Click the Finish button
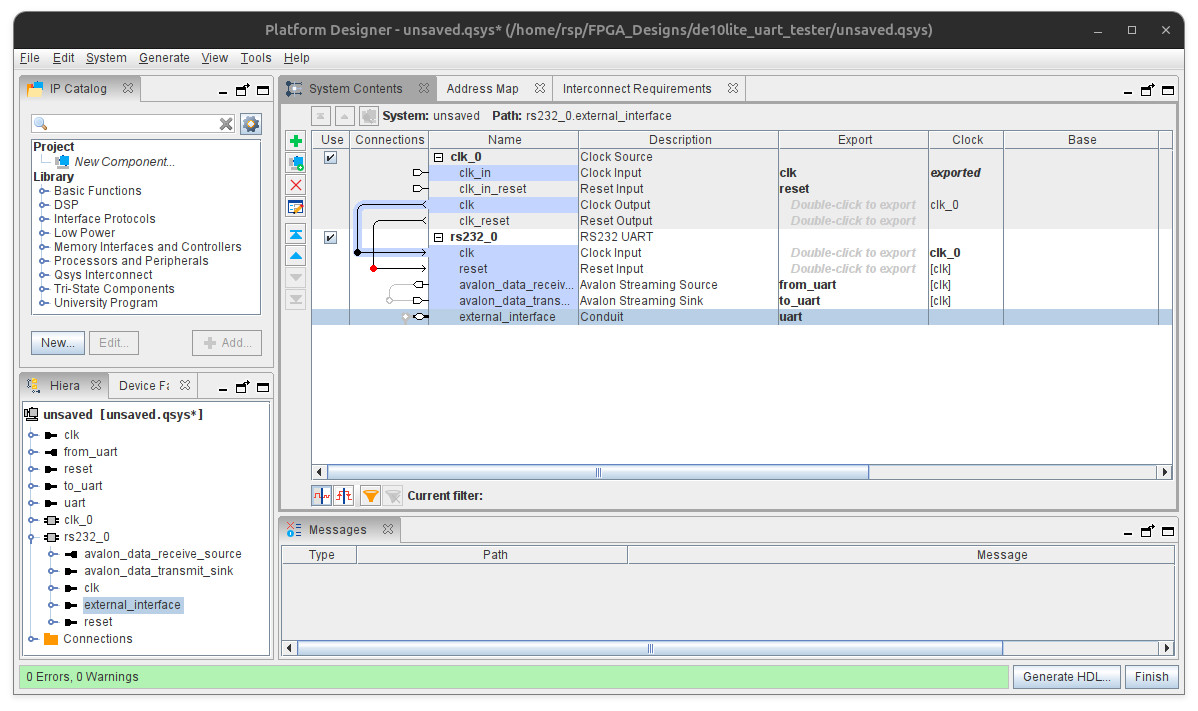 1151,677
